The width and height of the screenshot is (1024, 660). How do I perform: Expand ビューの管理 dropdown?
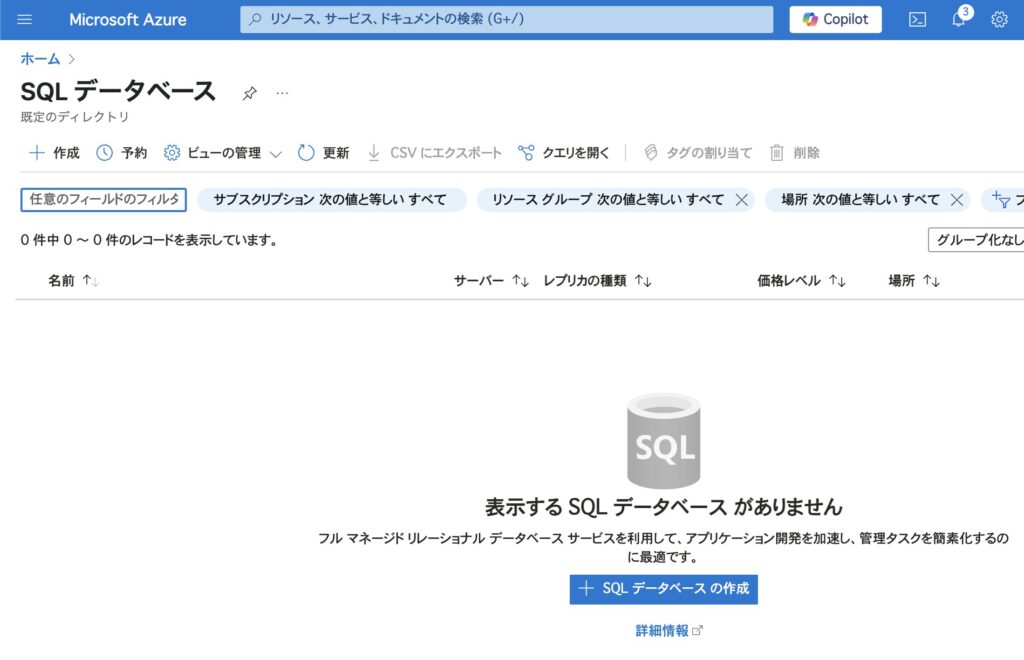coord(223,153)
